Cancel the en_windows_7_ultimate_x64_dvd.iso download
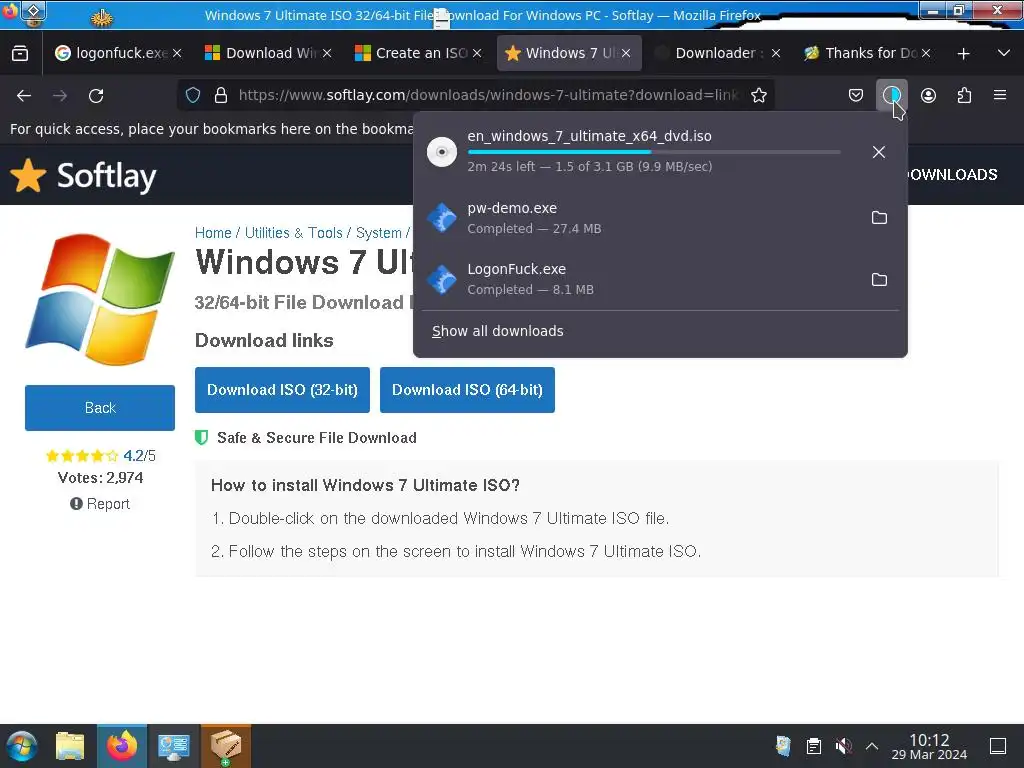 pos(879,152)
